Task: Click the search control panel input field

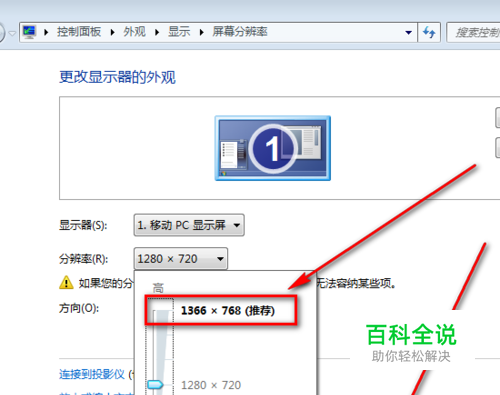Action: point(473,32)
